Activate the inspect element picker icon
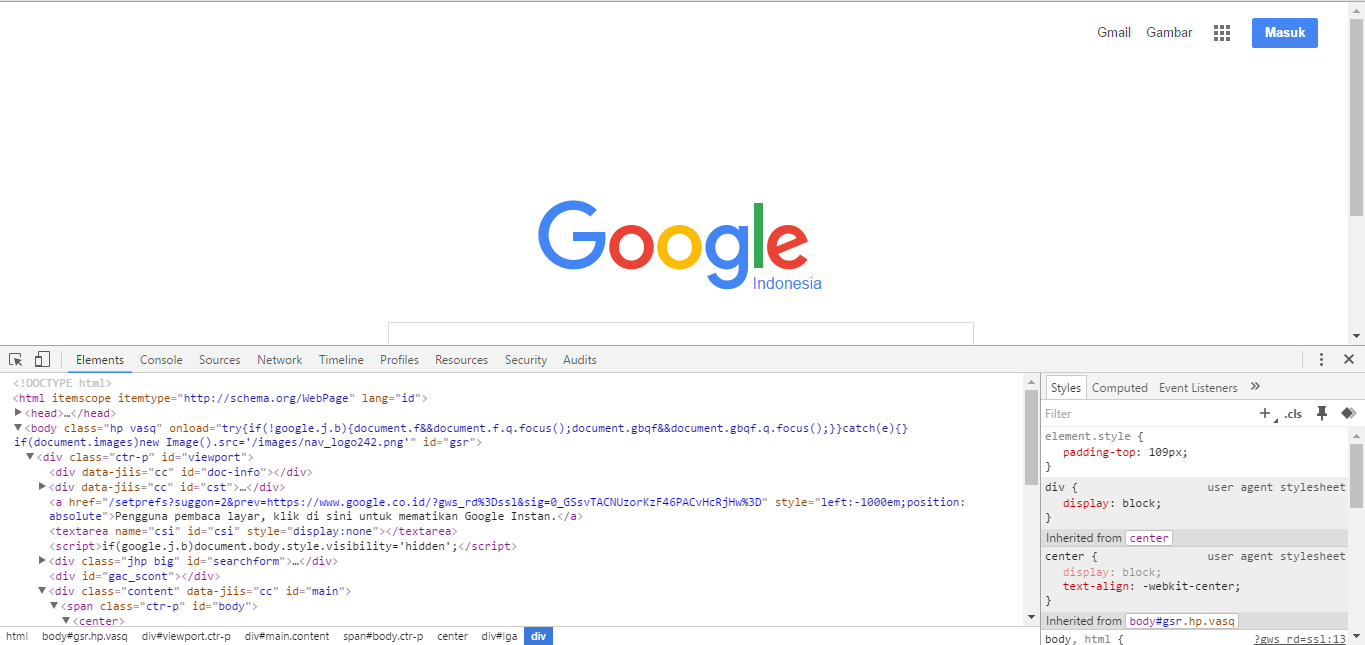The width and height of the screenshot is (1365, 645). [16, 360]
